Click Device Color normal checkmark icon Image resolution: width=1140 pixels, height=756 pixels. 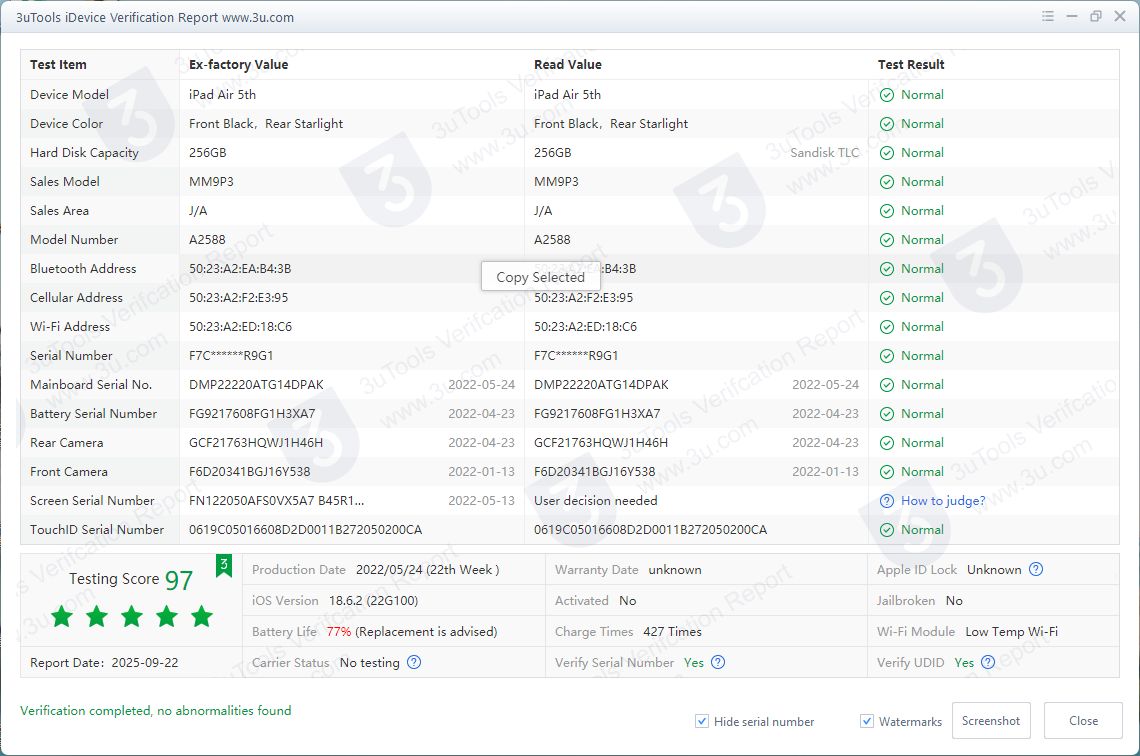pyautogui.click(x=886, y=124)
